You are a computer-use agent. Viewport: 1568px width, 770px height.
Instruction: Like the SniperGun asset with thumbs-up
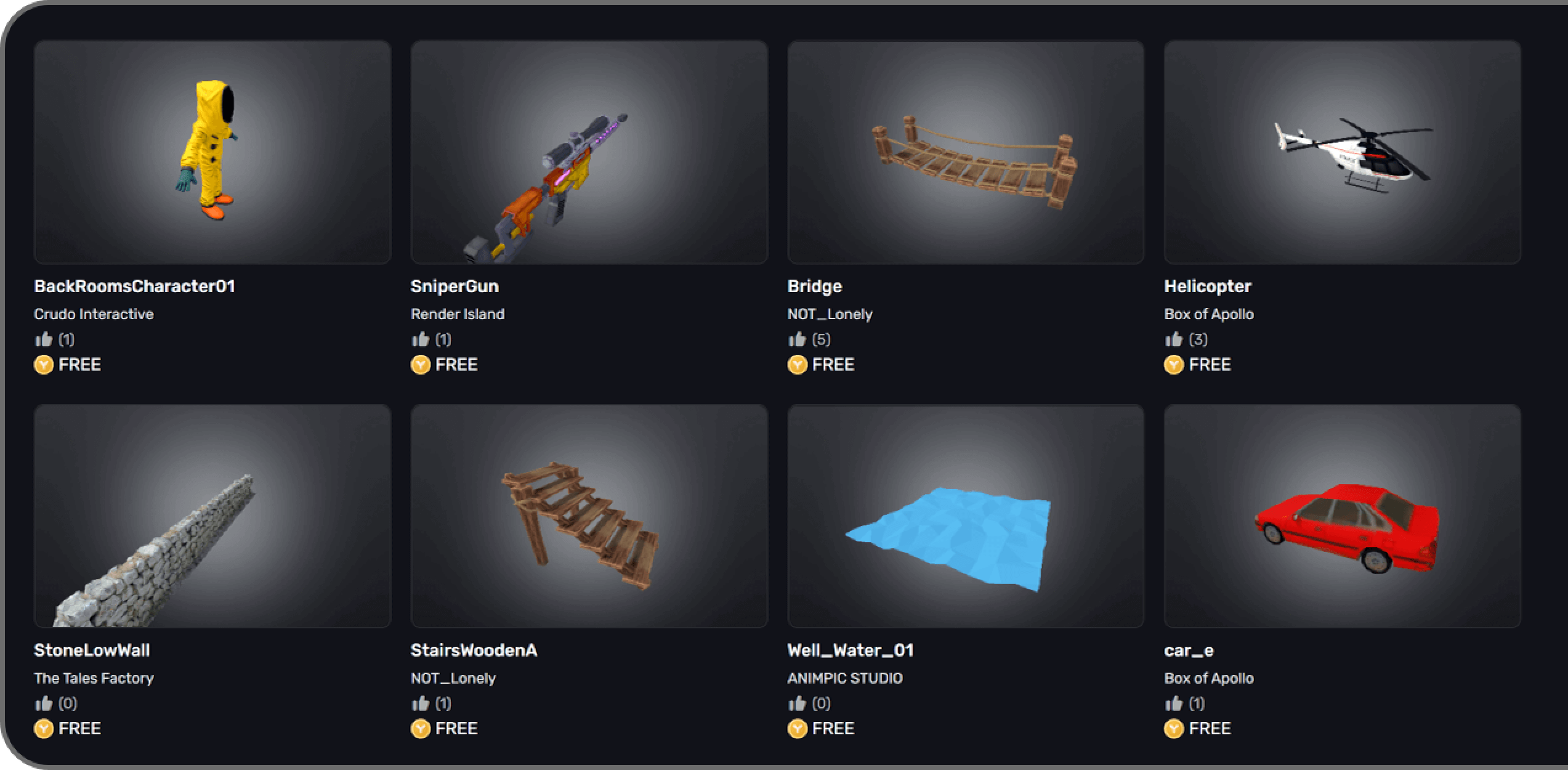click(421, 339)
